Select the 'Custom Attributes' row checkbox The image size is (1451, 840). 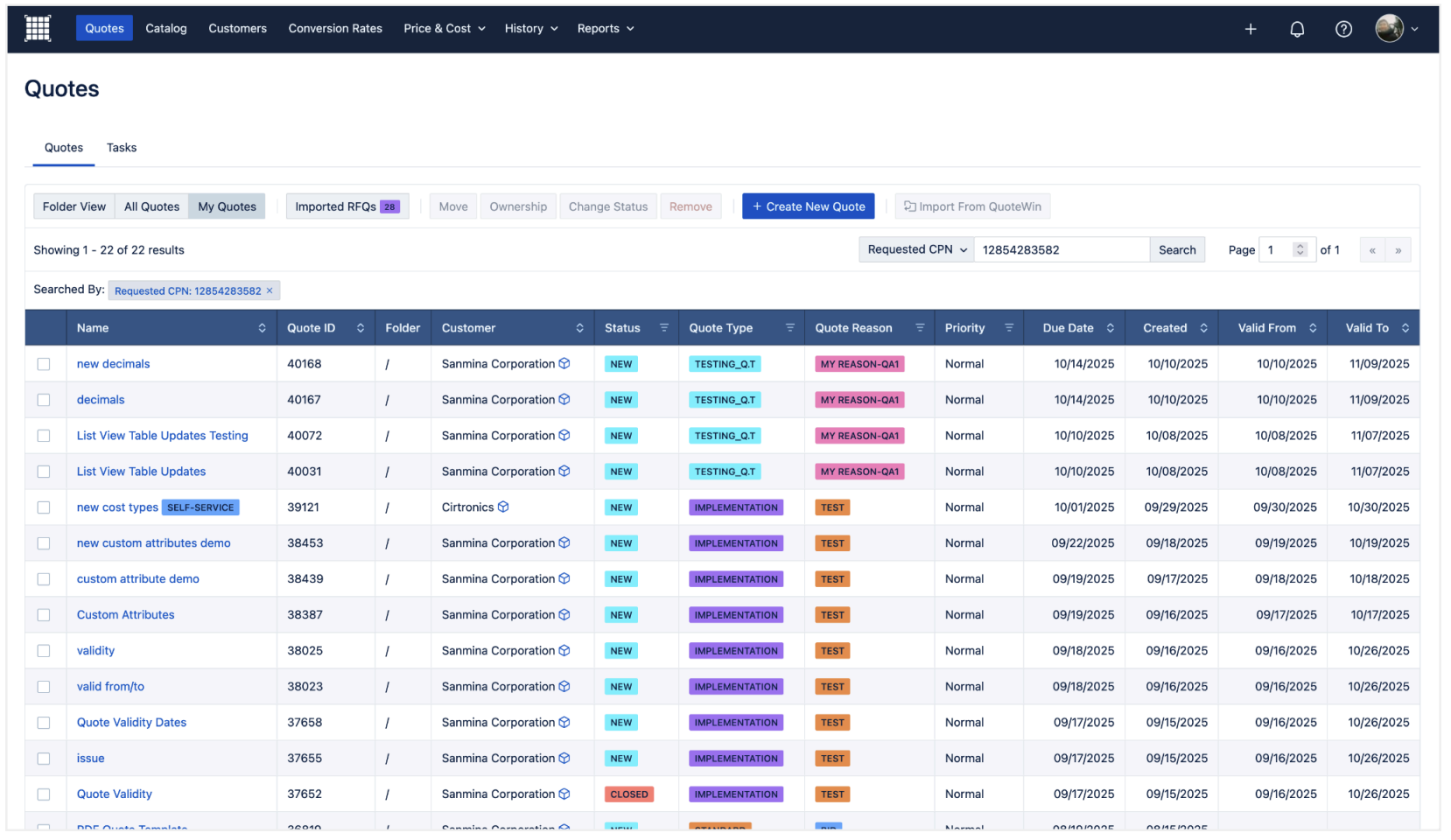[x=44, y=615]
